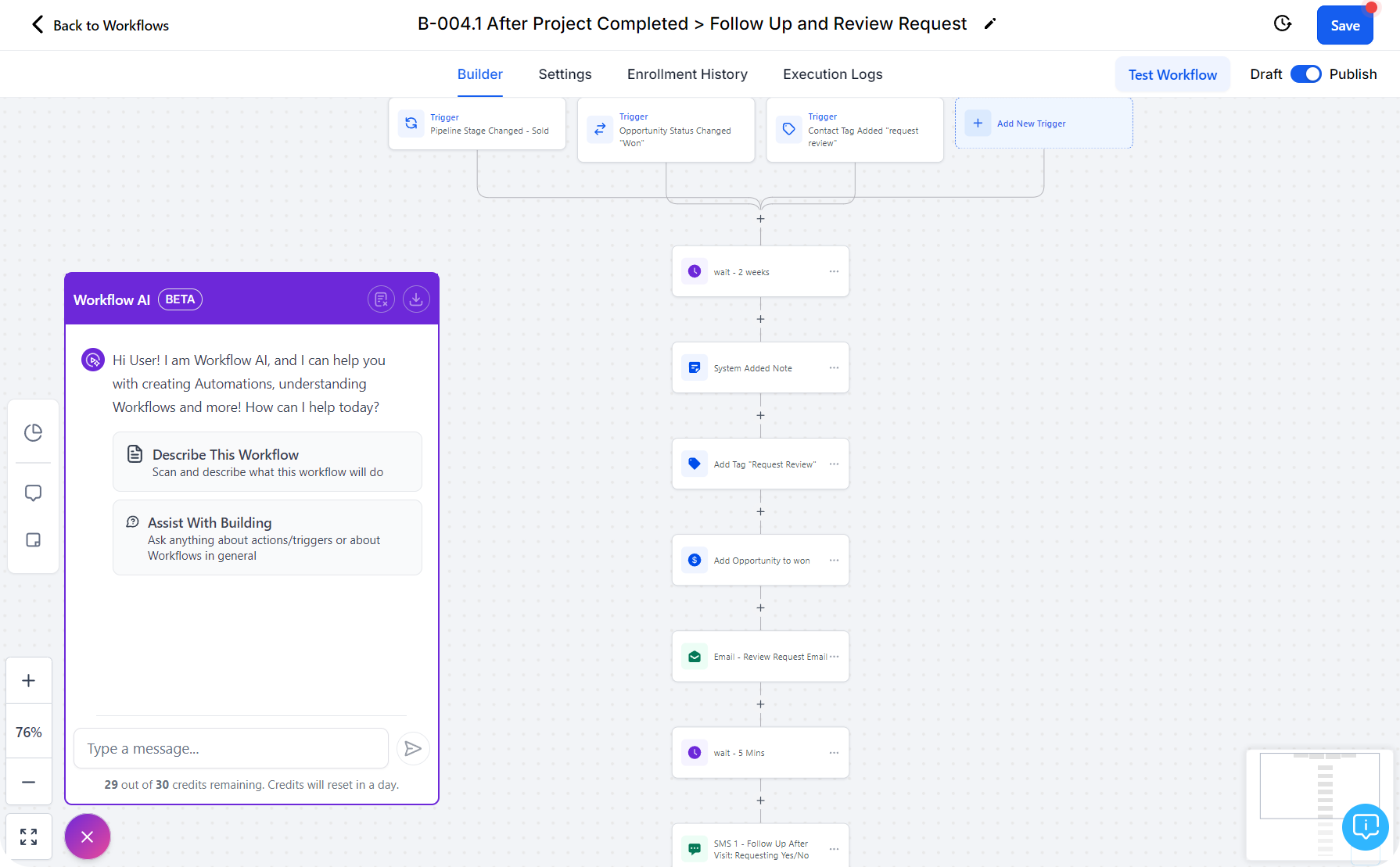
Task: Close the Workflow AI panel with the X button
Action: (88, 837)
